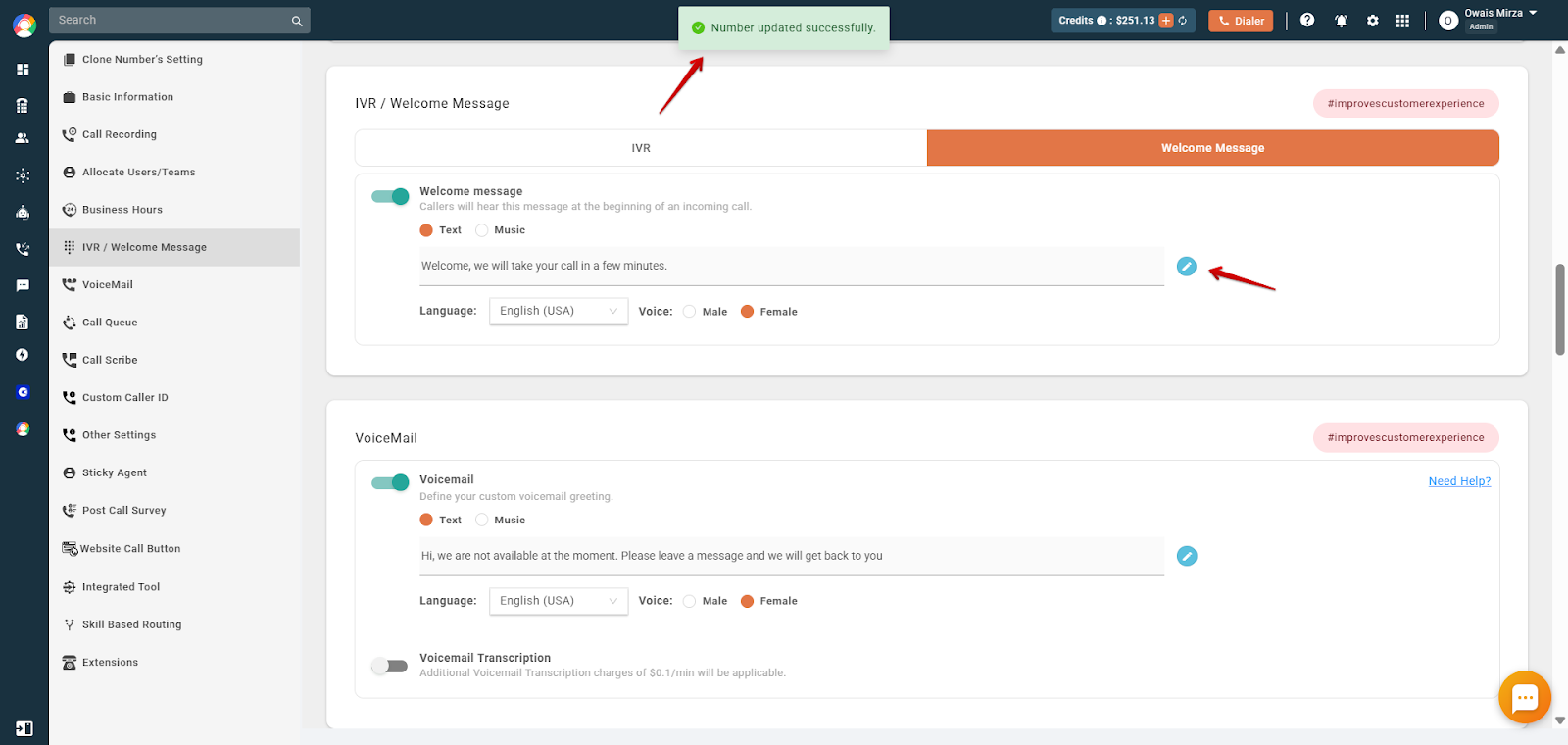Image resolution: width=1568 pixels, height=745 pixels.
Task: Click the credits info icon
Action: click(1102, 21)
